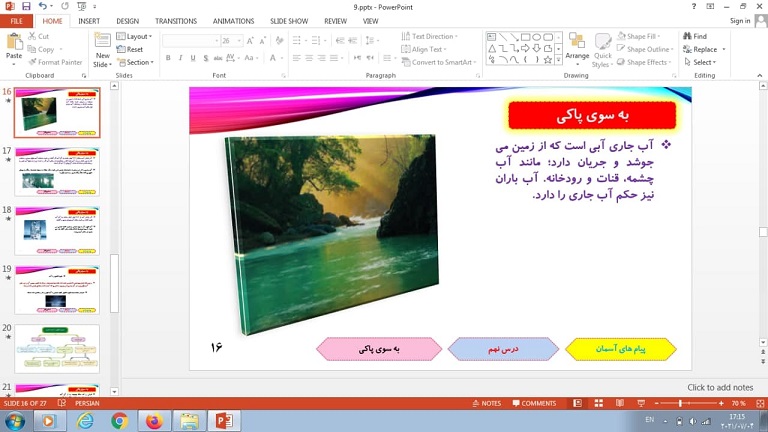Toggle Bold formatting
This screenshot has width=768, height=432.
(x=167, y=58)
